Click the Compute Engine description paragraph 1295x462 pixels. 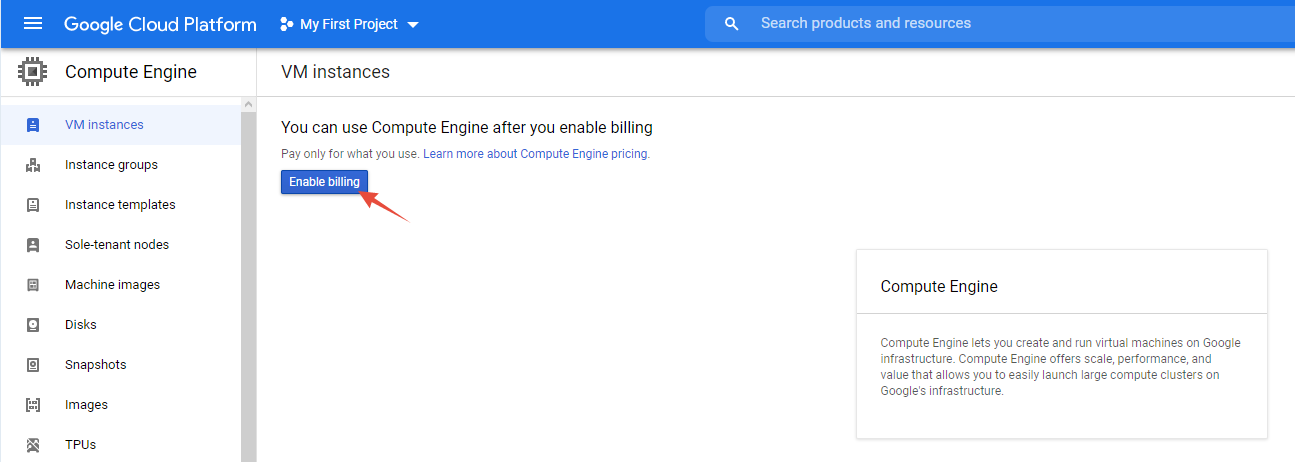point(1060,367)
